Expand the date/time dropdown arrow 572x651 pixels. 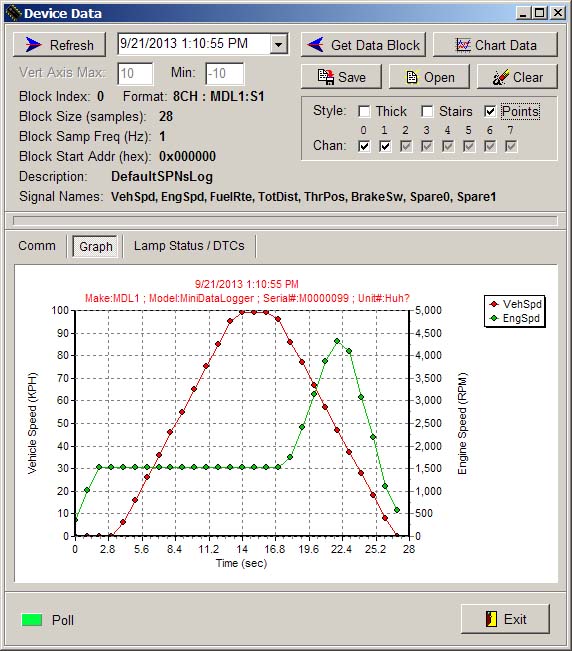coord(279,44)
